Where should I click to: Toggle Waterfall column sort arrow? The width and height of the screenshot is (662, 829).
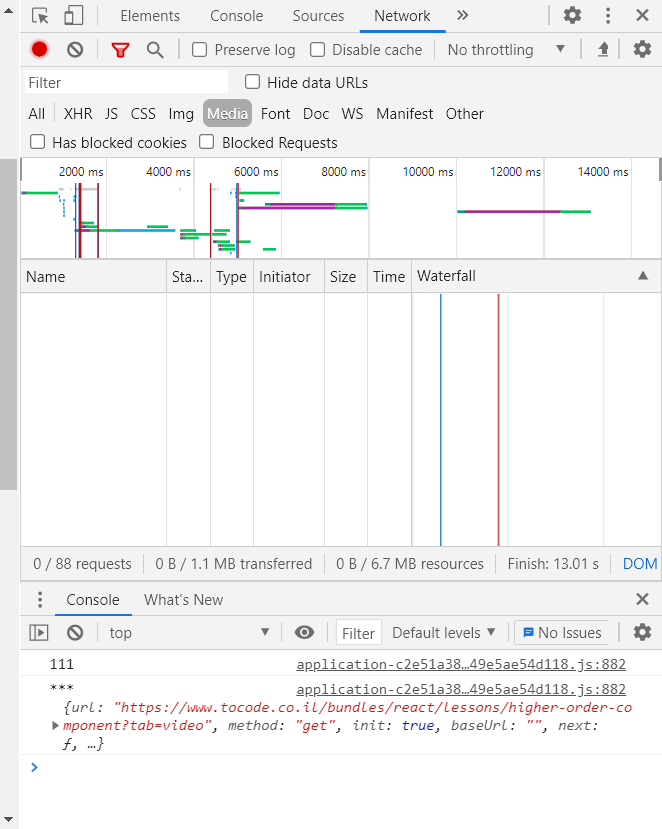(643, 275)
